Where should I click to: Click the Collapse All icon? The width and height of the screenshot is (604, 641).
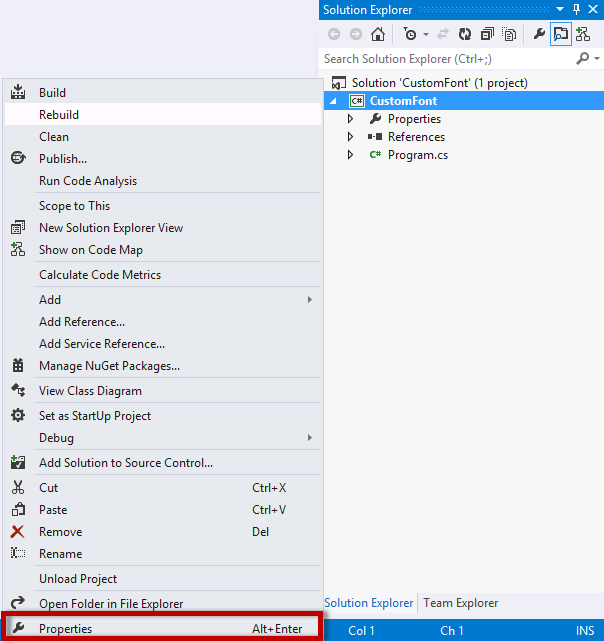coord(487,34)
